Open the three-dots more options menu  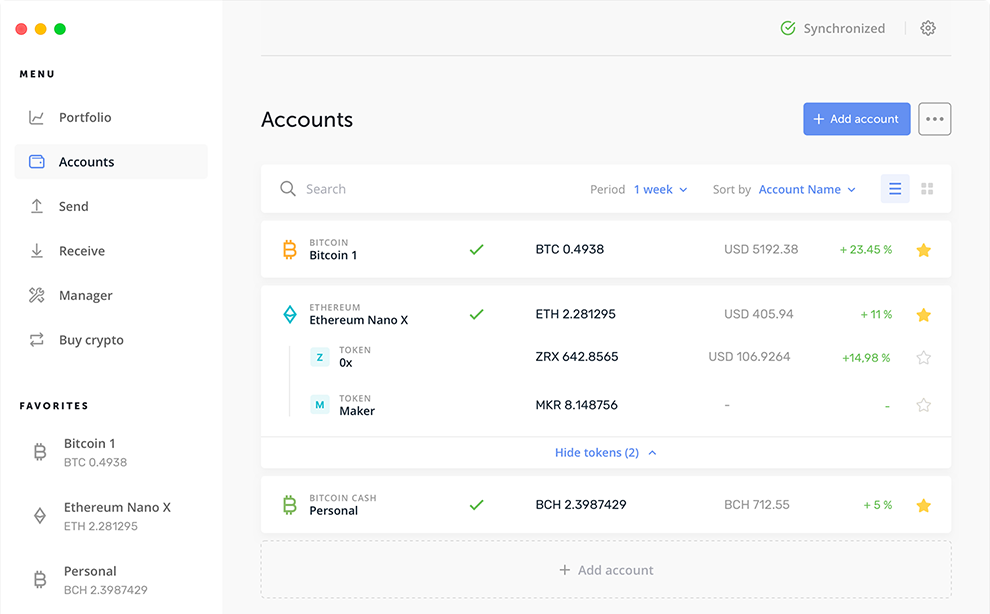coord(934,119)
